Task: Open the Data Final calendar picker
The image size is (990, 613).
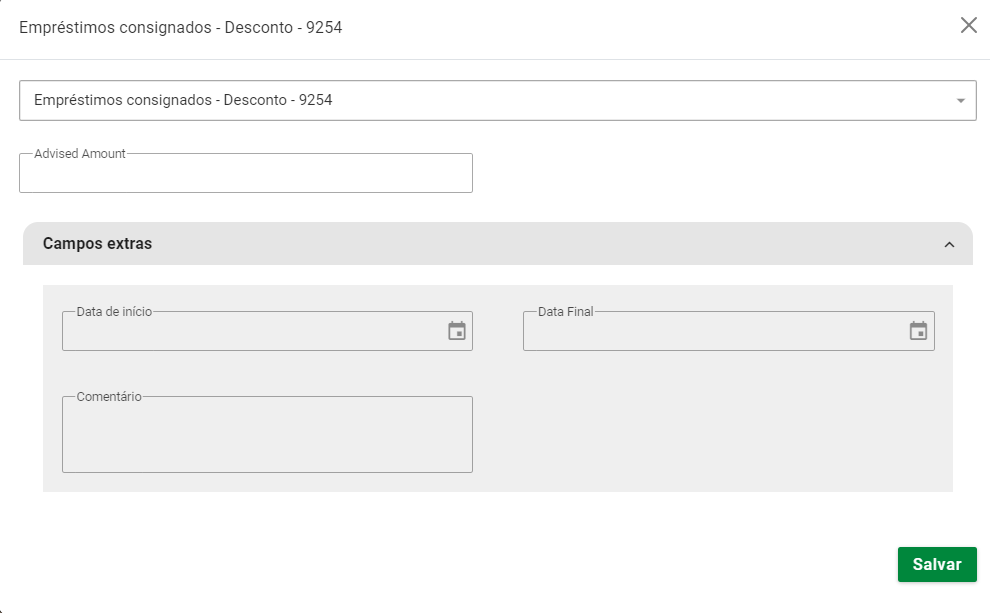Action: (x=918, y=331)
